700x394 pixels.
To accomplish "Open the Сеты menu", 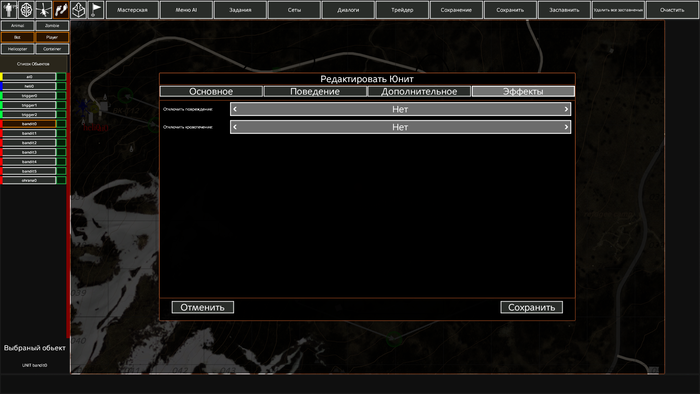I will click(x=294, y=10).
